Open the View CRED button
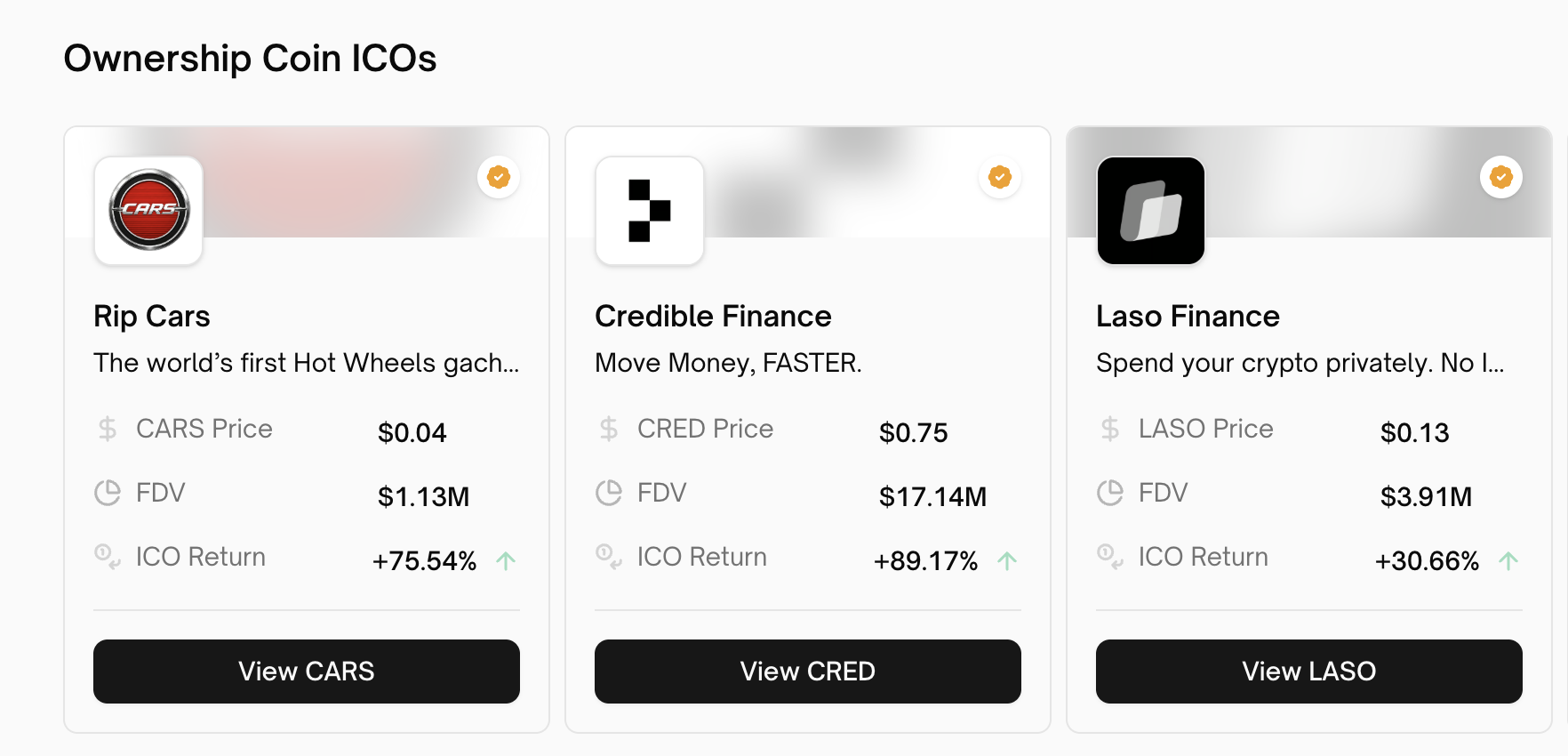The height and width of the screenshot is (756, 1568). [808, 672]
